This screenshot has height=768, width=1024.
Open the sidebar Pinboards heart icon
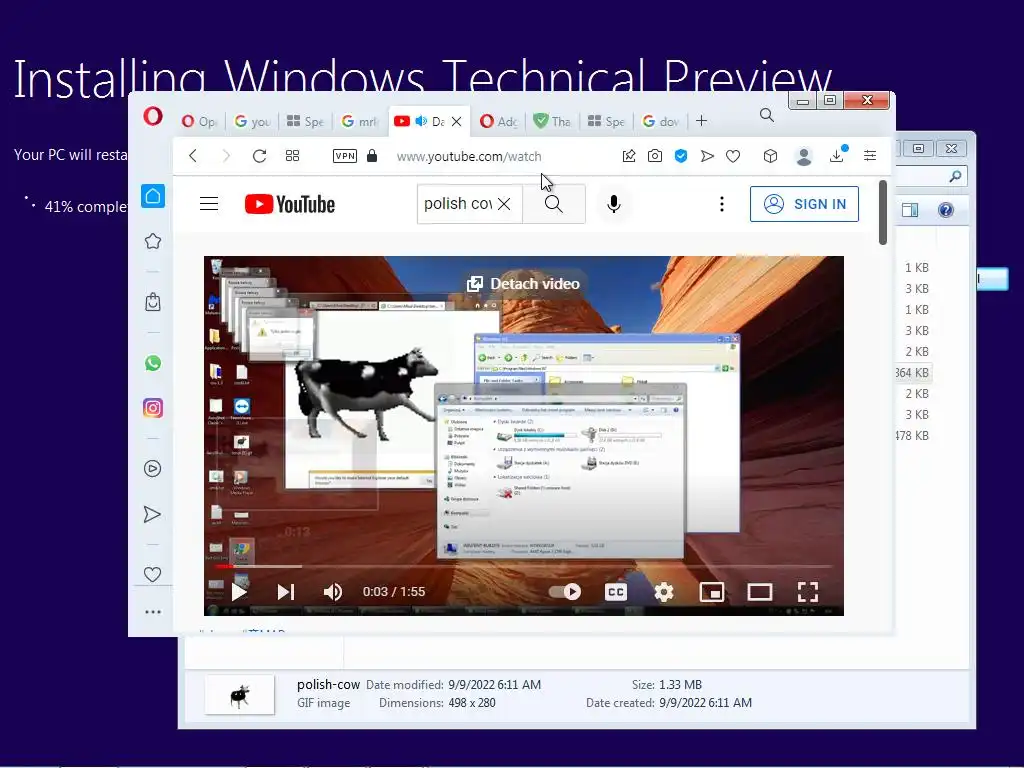pyautogui.click(x=152, y=575)
